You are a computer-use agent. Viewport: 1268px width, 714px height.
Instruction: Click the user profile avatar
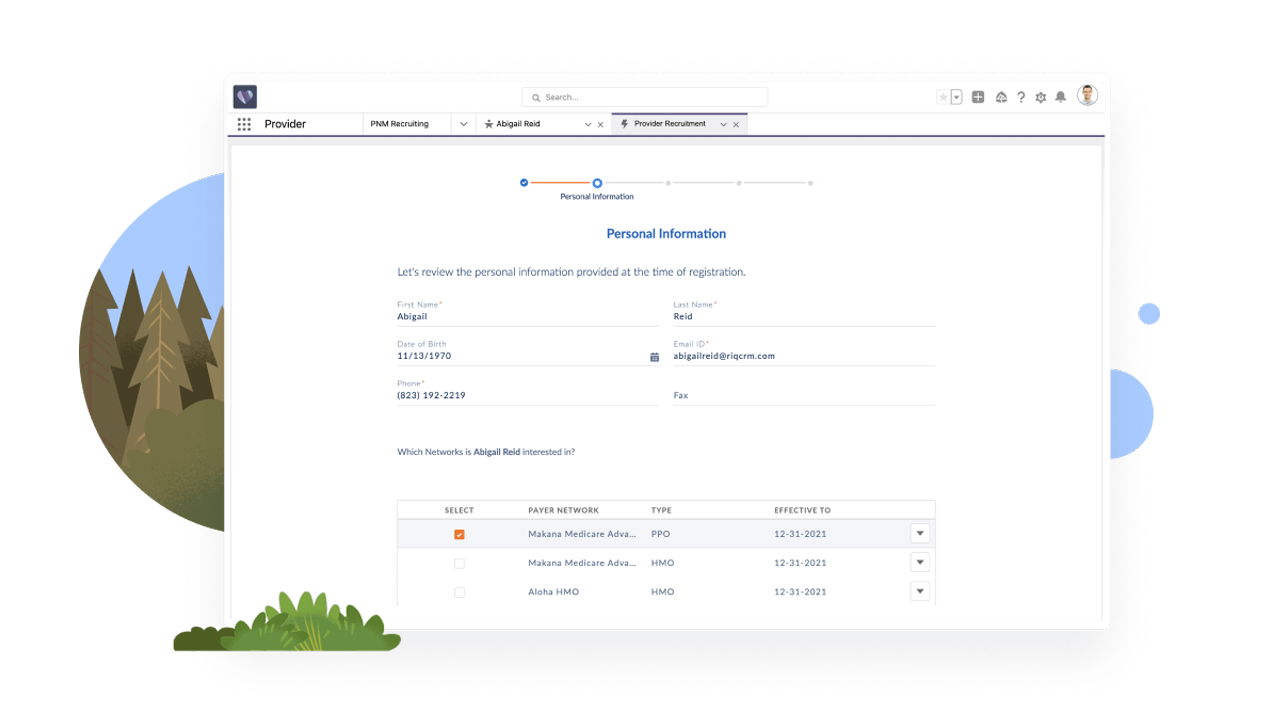click(1087, 96)
